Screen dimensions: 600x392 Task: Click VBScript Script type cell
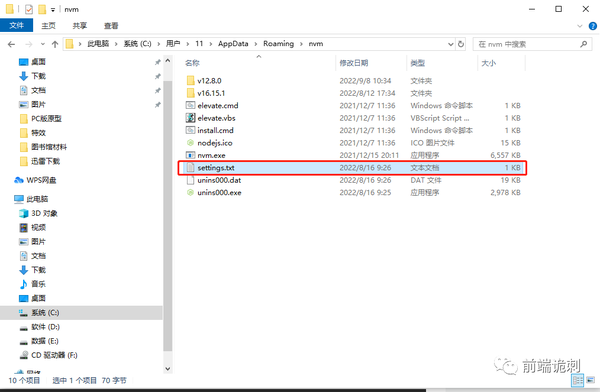[440, 118]
